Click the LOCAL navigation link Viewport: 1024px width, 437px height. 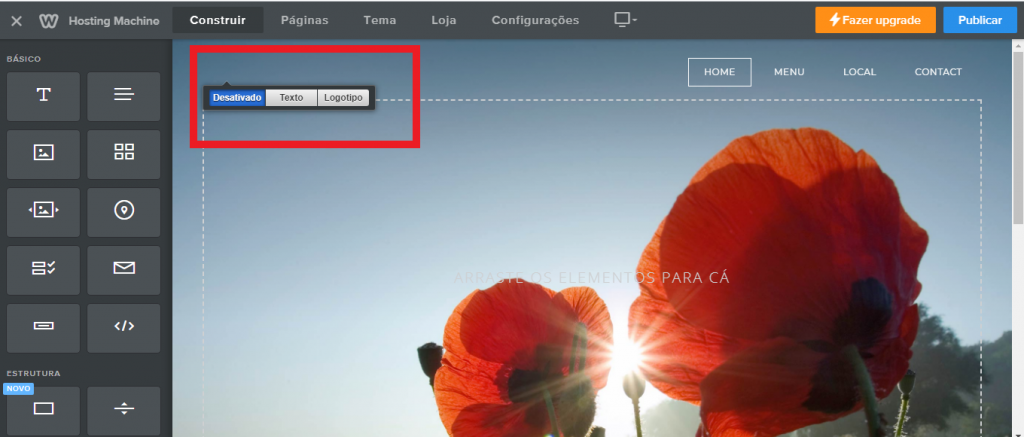click(x=859, y=73)
